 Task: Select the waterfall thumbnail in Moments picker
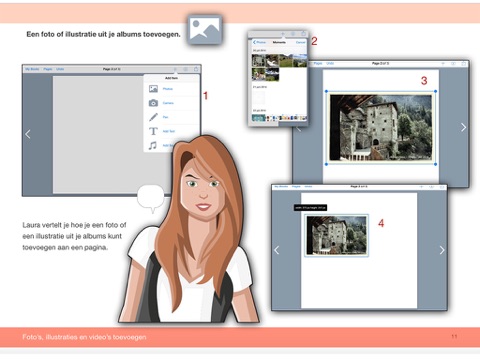pos(272,61)
